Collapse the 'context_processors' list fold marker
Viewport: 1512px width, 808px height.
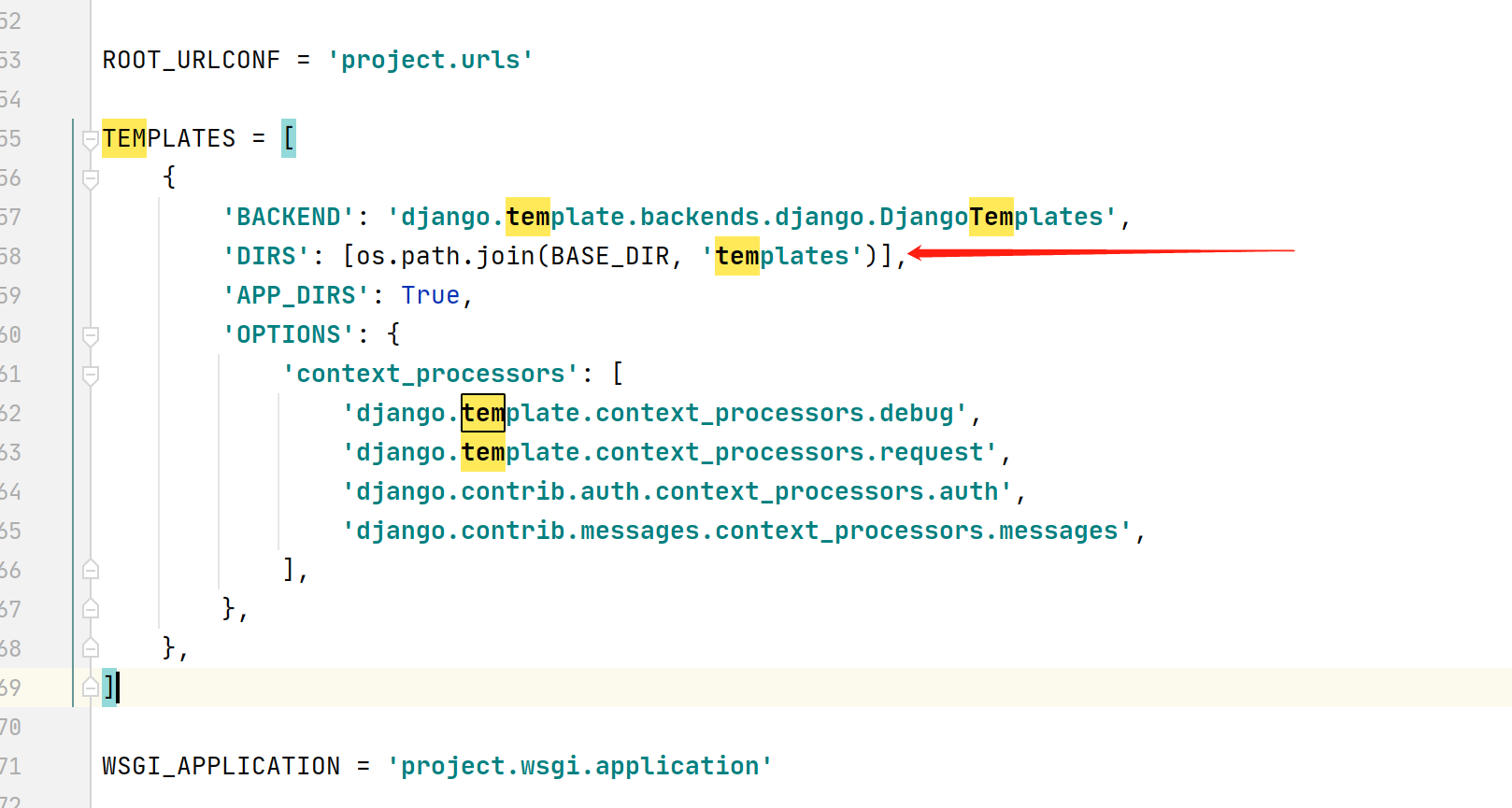91,375
